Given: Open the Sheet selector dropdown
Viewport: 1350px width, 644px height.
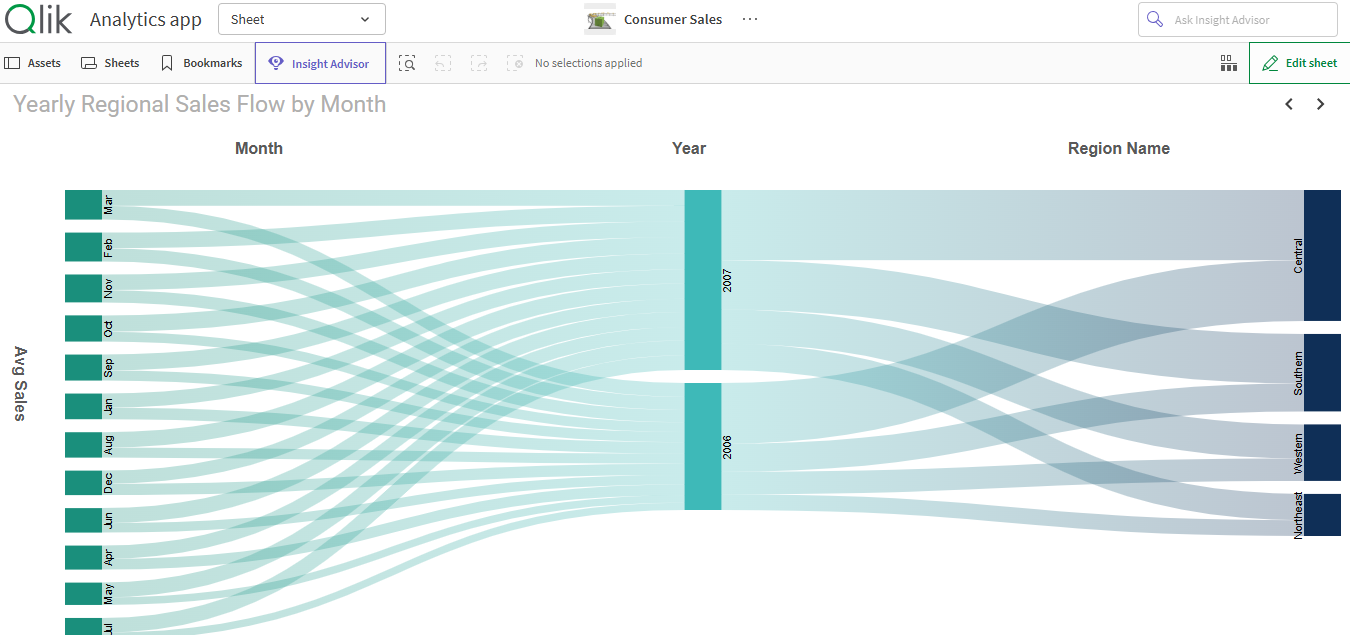Looking at the screenshot, I should pyautogui.click(x=301, y=18).
